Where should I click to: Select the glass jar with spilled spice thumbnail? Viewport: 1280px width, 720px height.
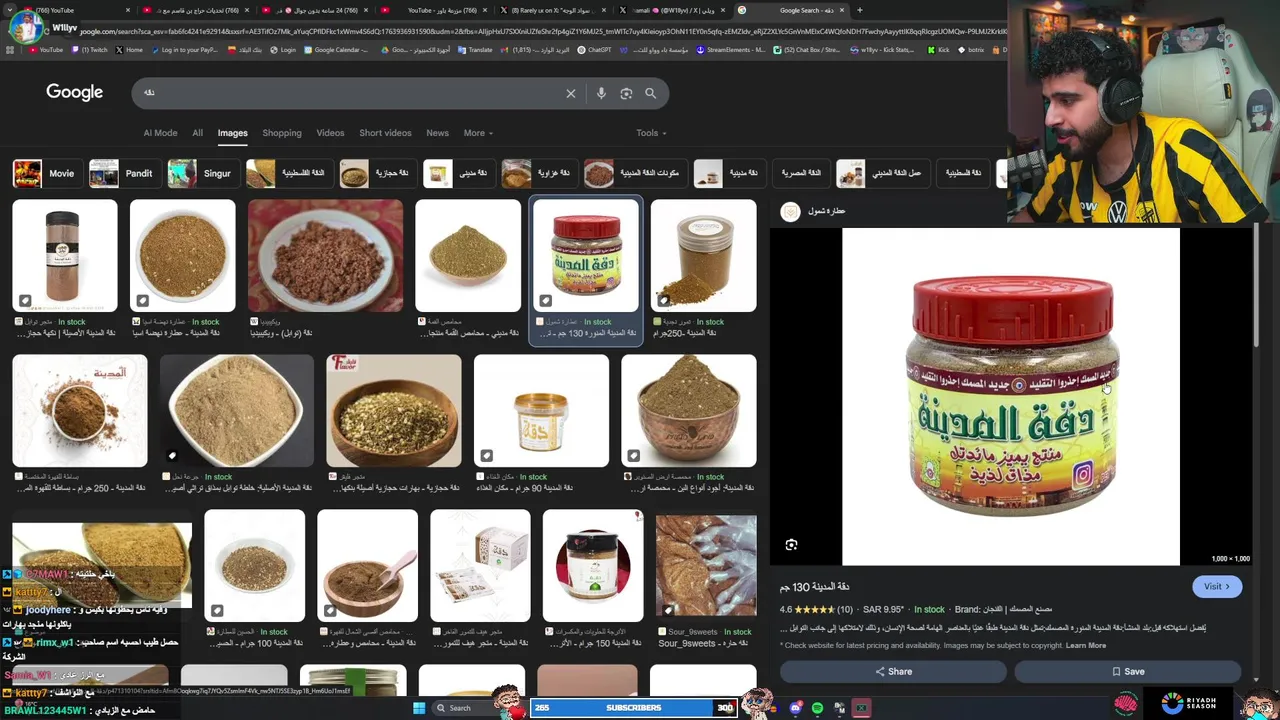coord(703,256)
